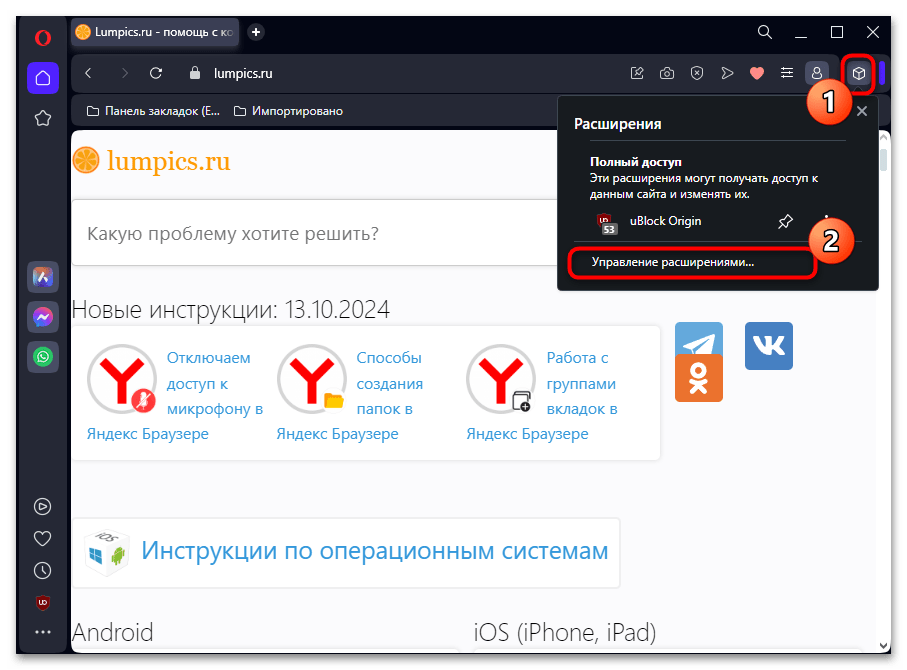The image size is (907, 670).
Task: Open the Telegram social button
Action: pos(699,338)
